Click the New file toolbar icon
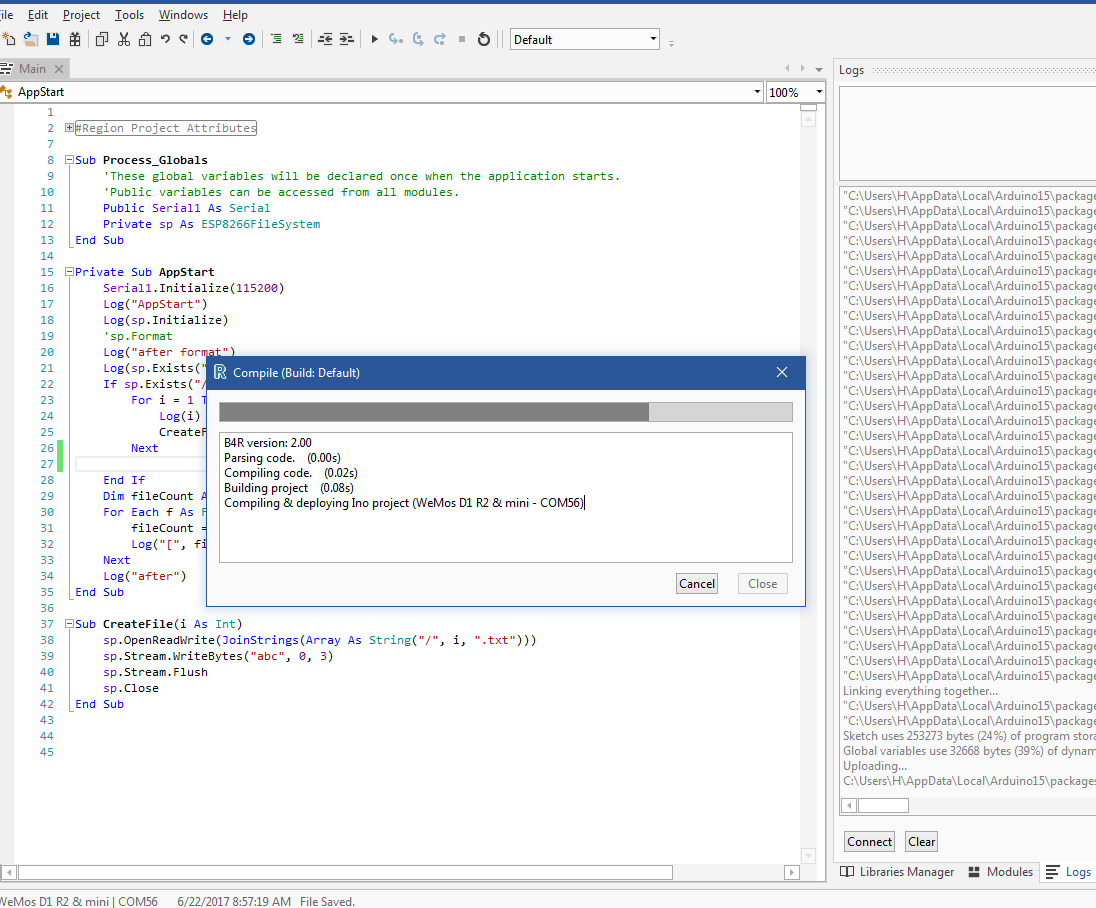Screen dimensions: 1096x908 (x=9, y=39)
